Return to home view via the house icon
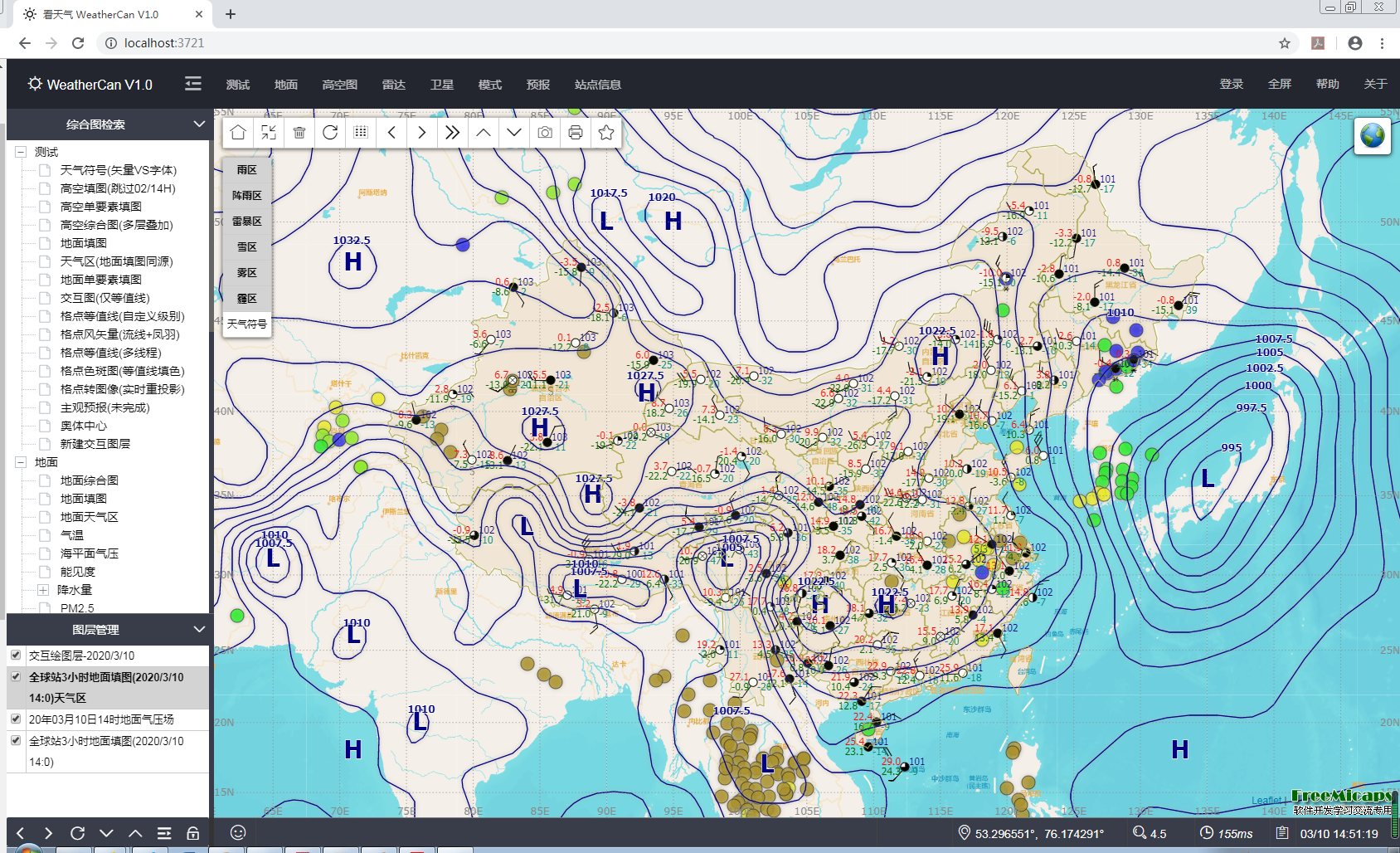Image resolution: width=1400 pixels, height=853 pixels. click(x=237, y=132)
